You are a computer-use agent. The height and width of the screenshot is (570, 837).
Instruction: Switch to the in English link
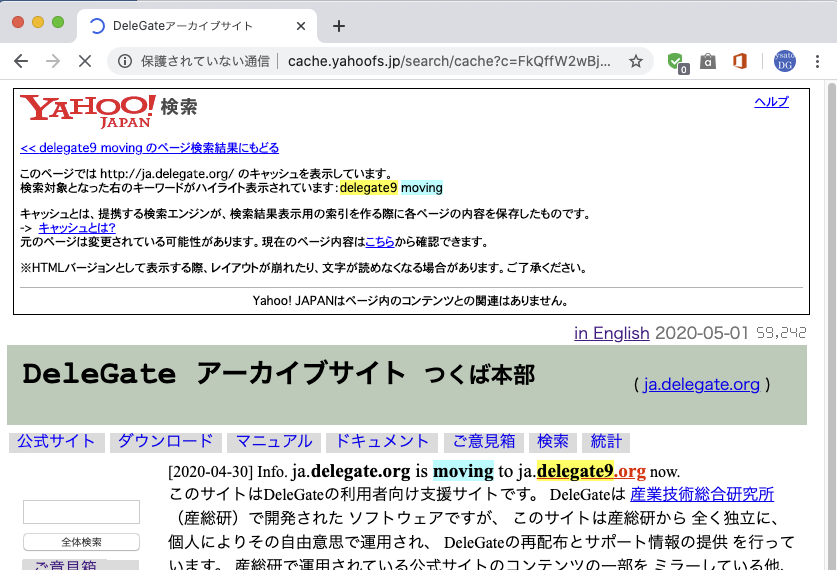611,333
